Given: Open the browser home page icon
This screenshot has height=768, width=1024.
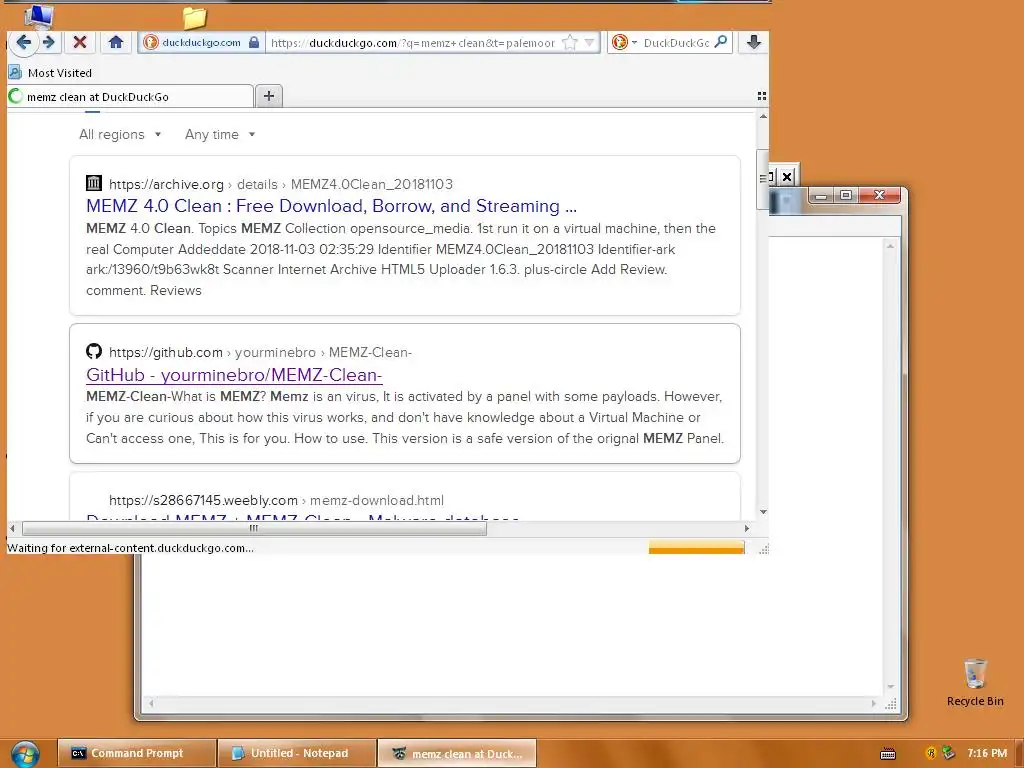Looking at the screenshot, I should [116, 42].
